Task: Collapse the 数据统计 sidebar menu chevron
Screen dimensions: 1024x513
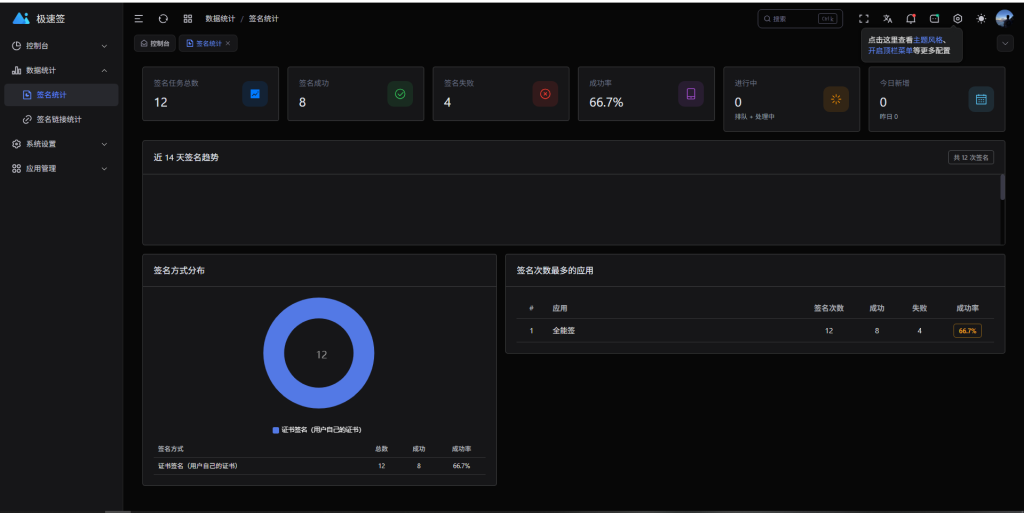Action: (x=104, y=70)
